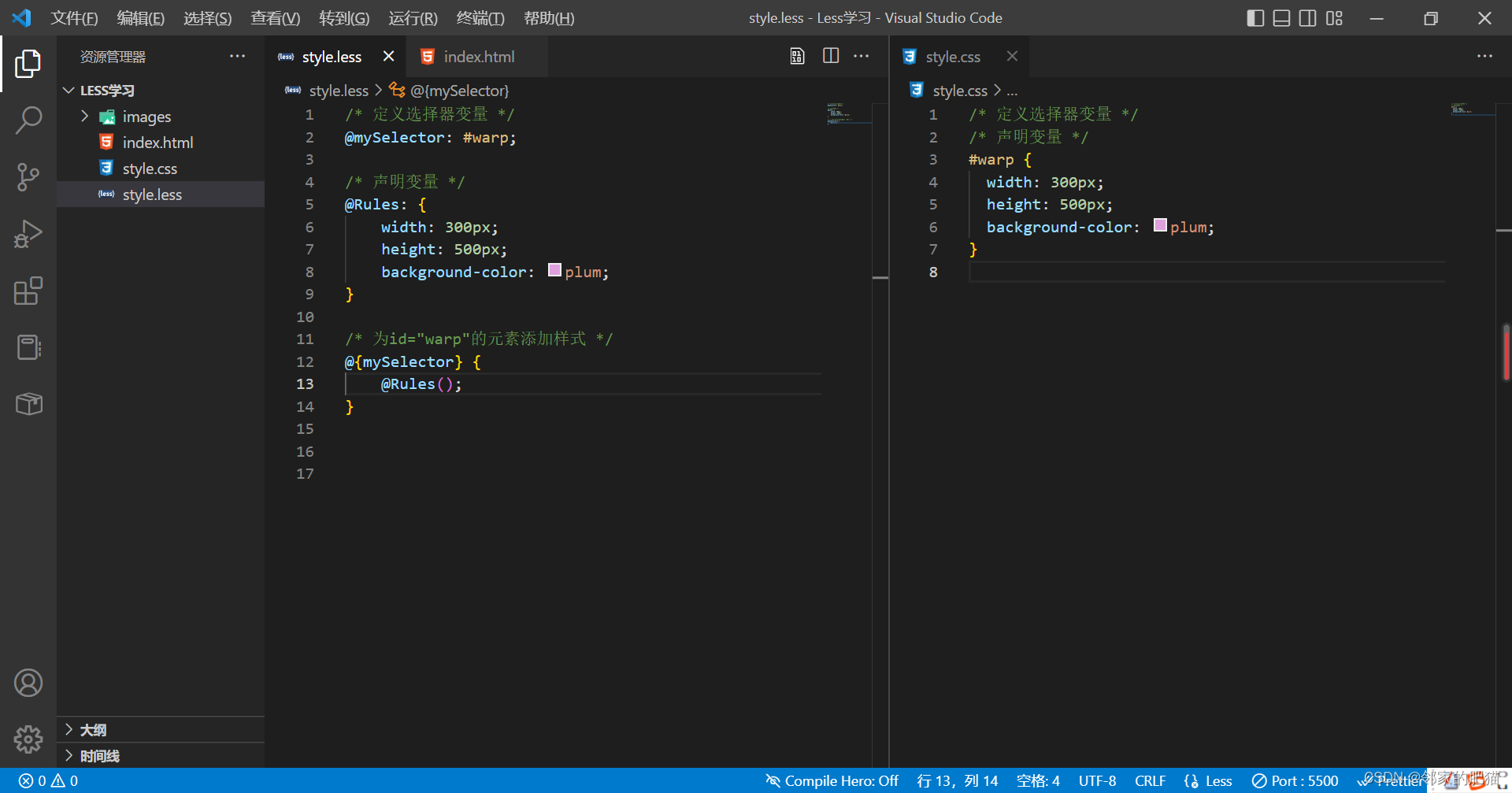The image size is (1512, 793).
Task: Click breadcrumb @{mySelector} symbol
Action: pyautogui.click(x=450, y=91)
